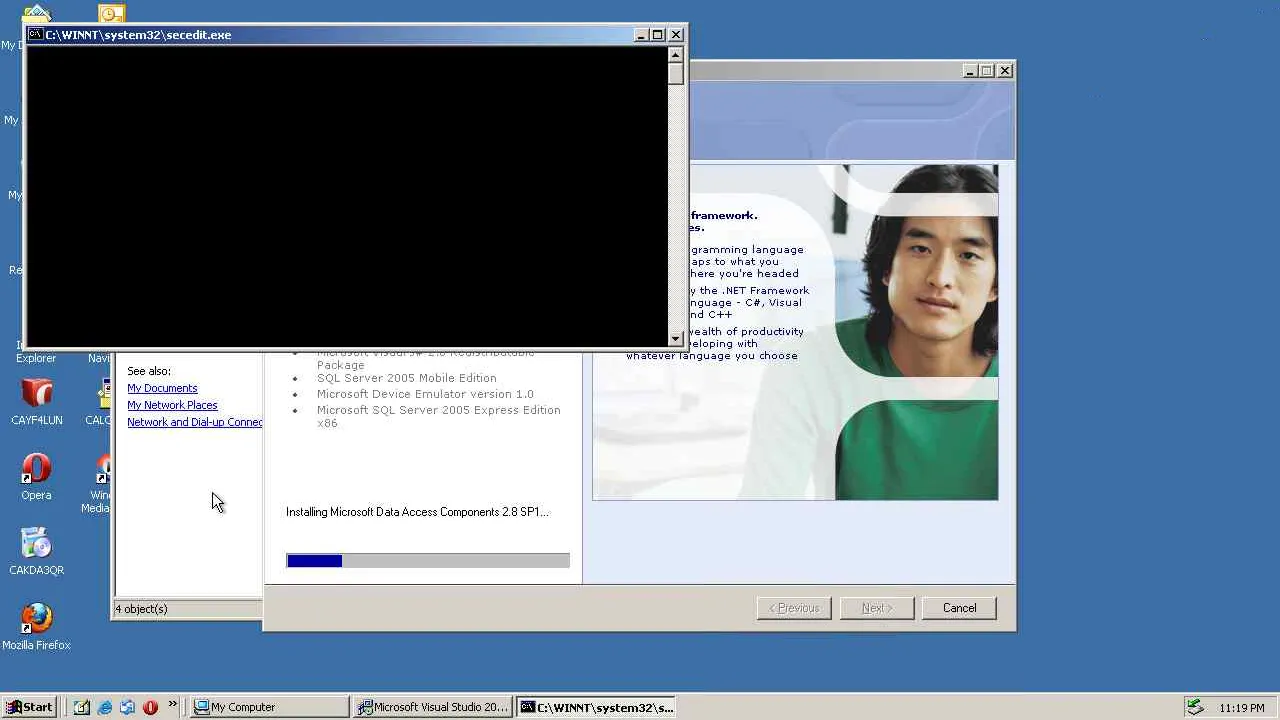Open the My Network Places link
The image size is (1280, 720).
pyautogui.click(x=172, y=405)
